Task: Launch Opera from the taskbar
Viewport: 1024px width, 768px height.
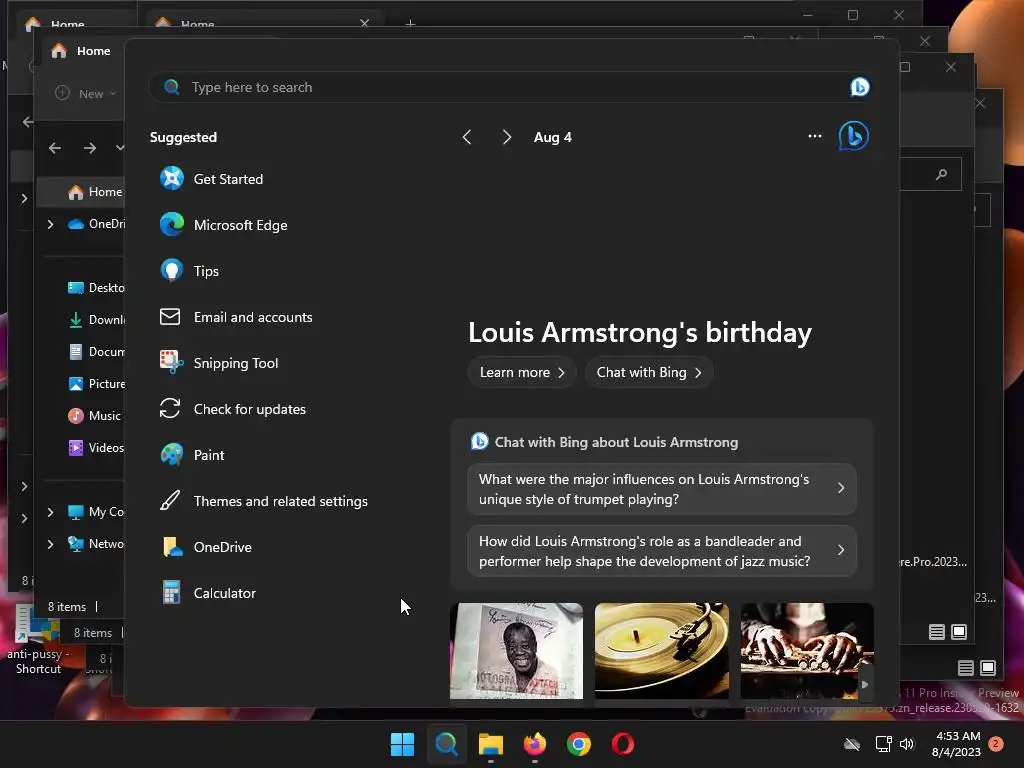Action: [x=623, y=744]
